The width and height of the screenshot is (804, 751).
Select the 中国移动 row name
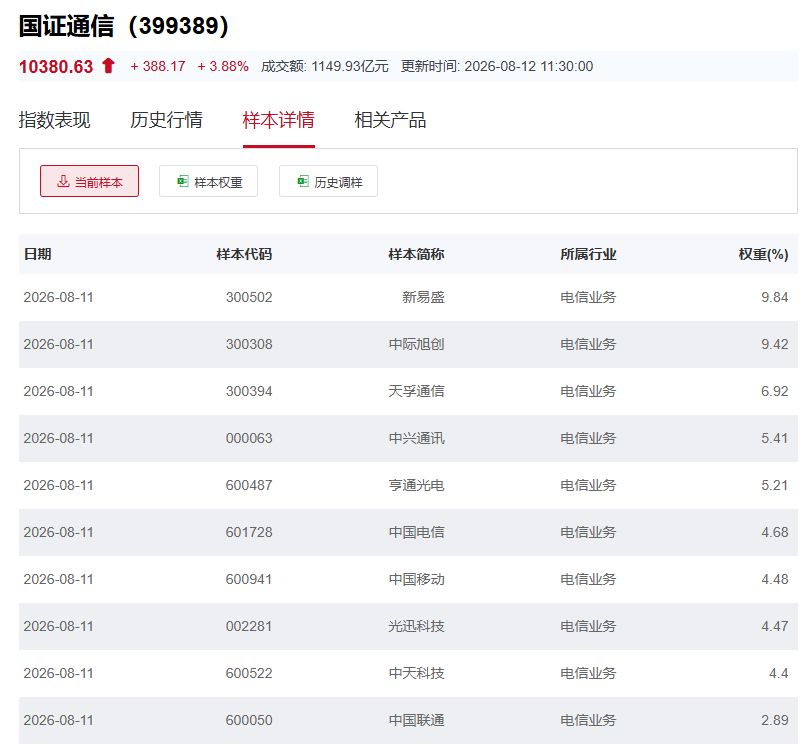click(416, 579)
